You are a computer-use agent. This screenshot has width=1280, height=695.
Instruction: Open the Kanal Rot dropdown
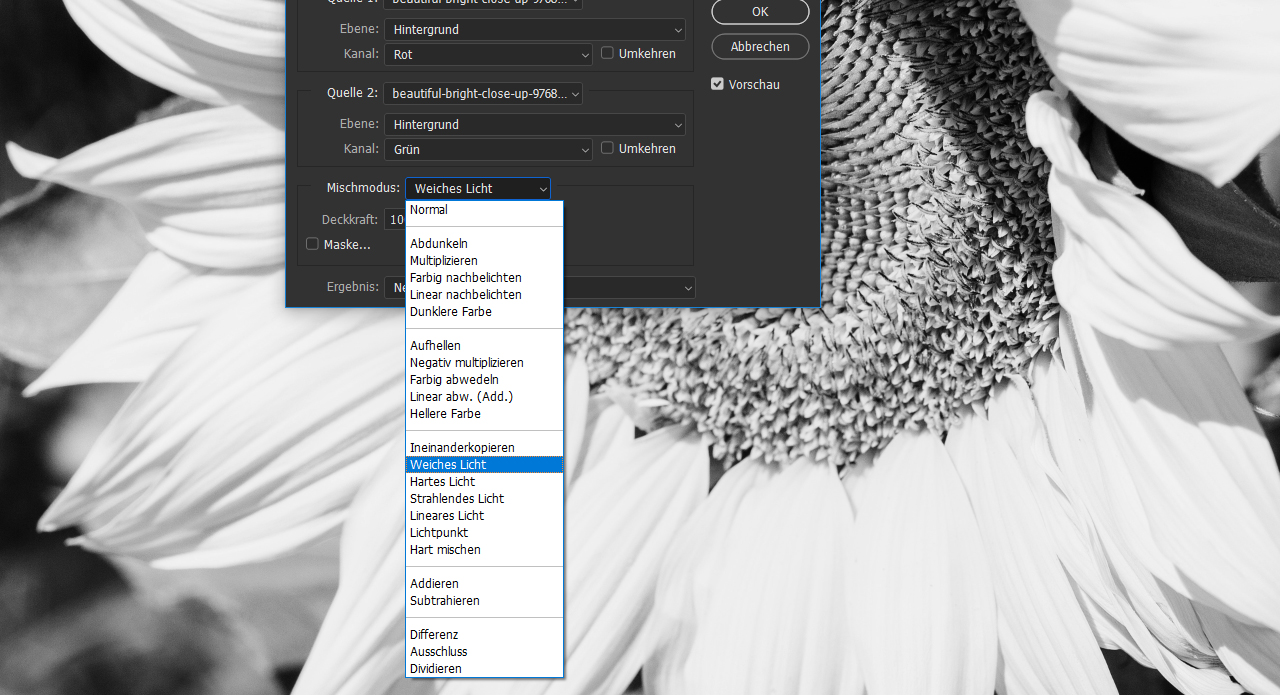click(488, 54)
